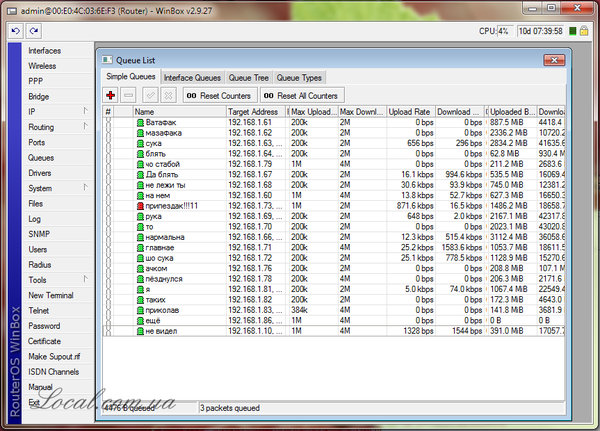Click the minus remove queue icon

[x=129, y=94]
